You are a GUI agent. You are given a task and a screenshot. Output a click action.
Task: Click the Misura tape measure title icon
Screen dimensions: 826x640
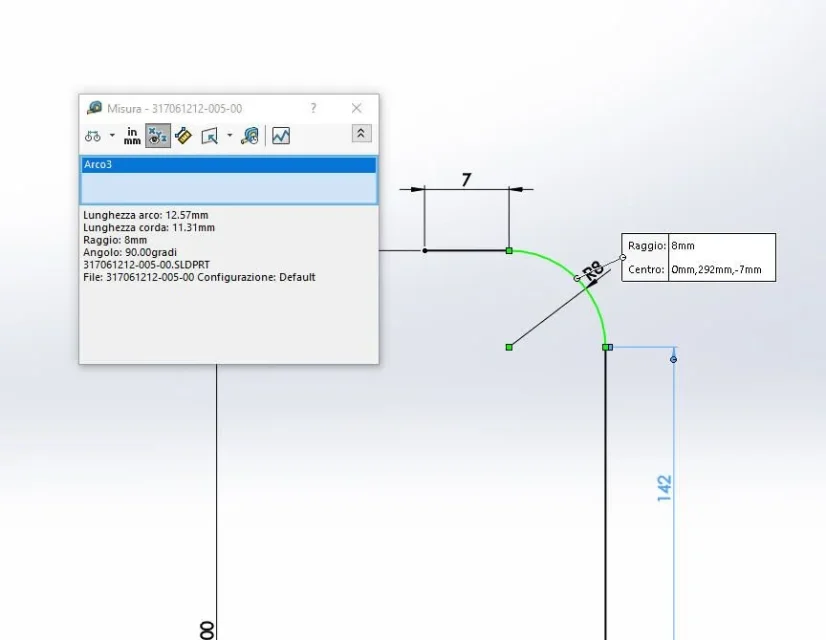[x=95, y=108]
